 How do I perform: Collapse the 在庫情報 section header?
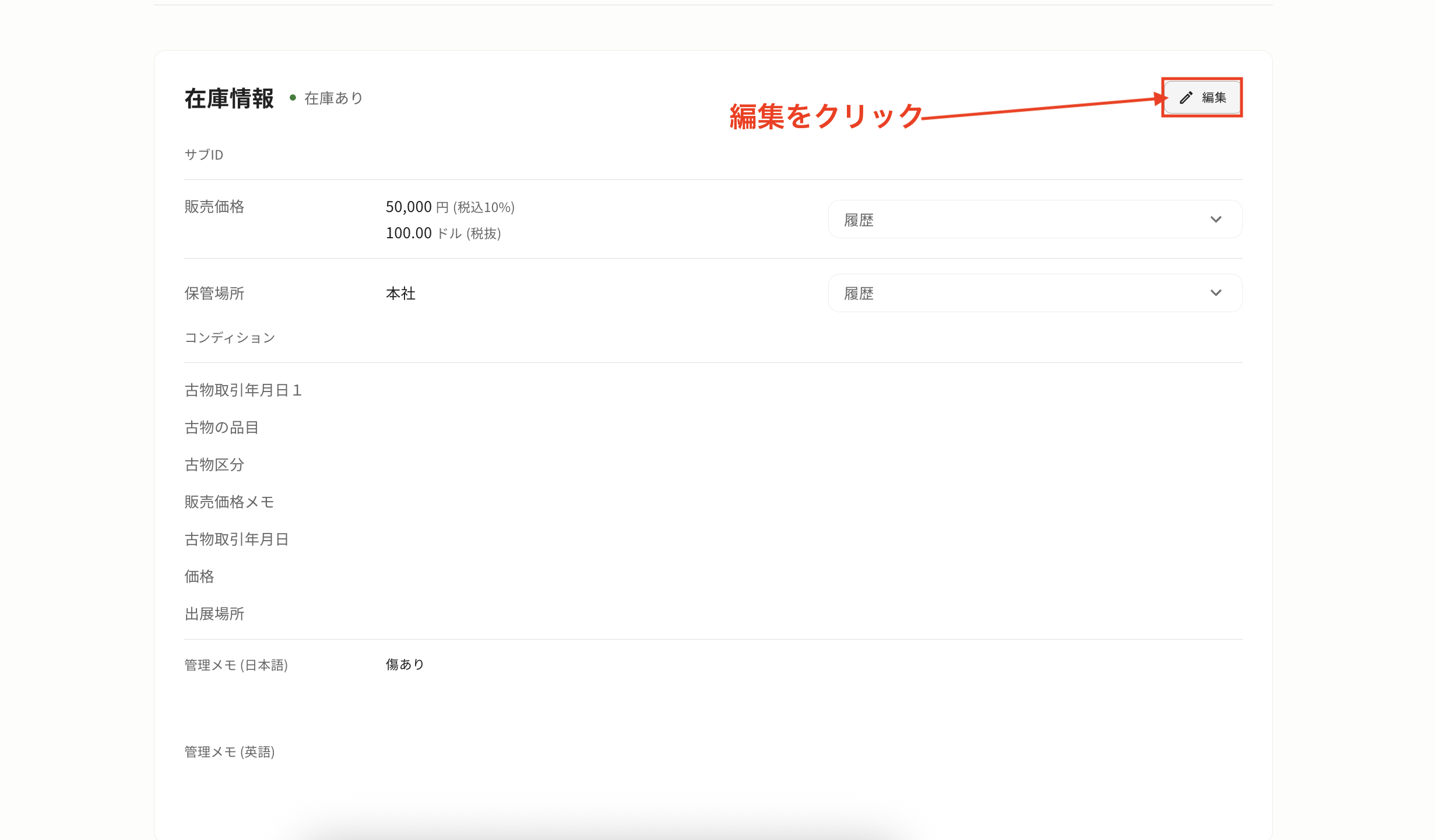[x=229, y=98]
